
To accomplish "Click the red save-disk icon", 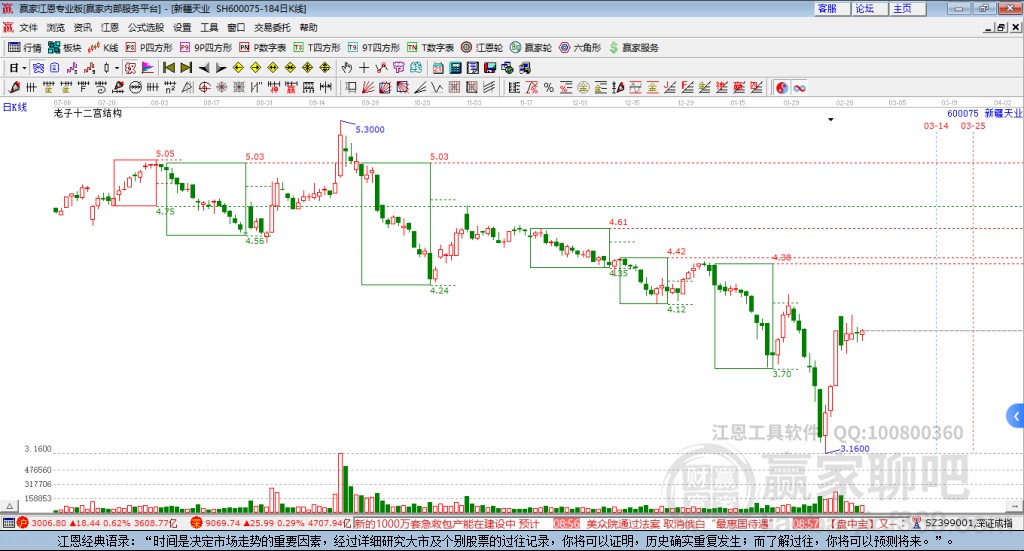I will pyautogui.click(x=490, y=68).
